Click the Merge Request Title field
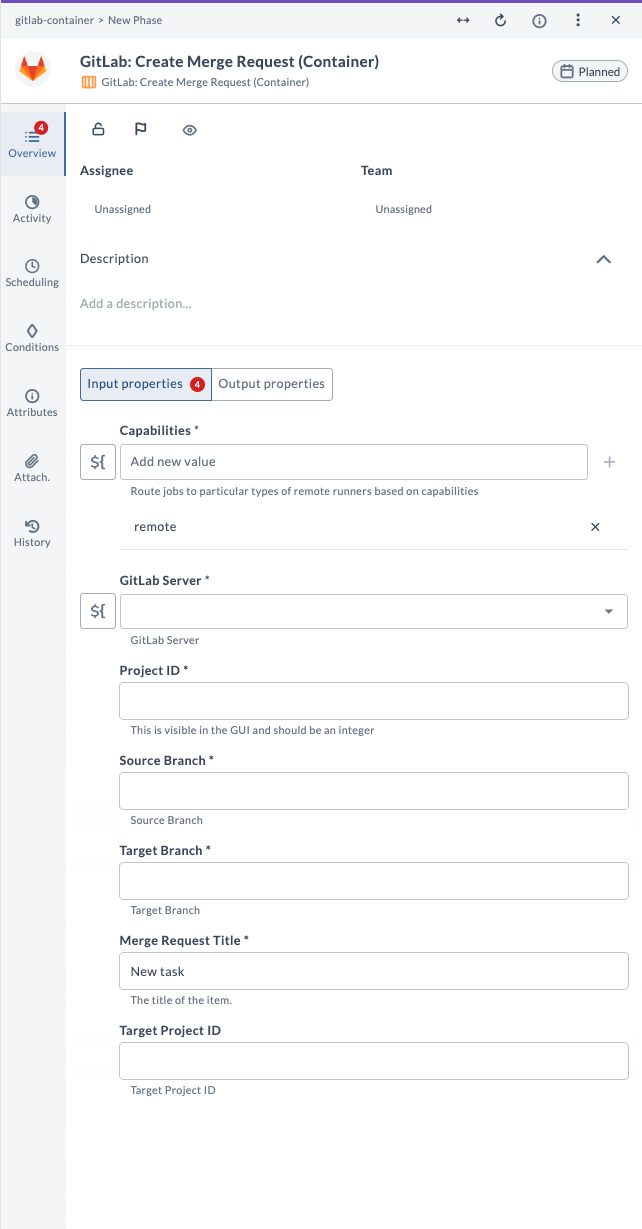Viewport: 642px width, 1229px height. 374,971
